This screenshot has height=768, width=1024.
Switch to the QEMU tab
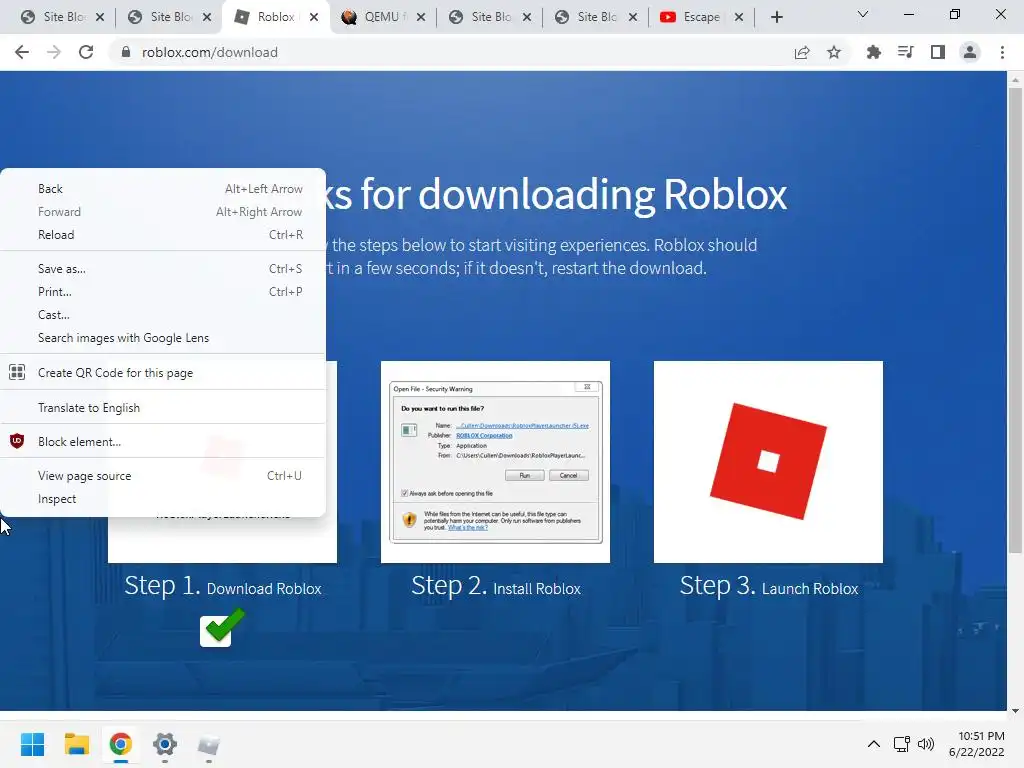coord(384,17)
